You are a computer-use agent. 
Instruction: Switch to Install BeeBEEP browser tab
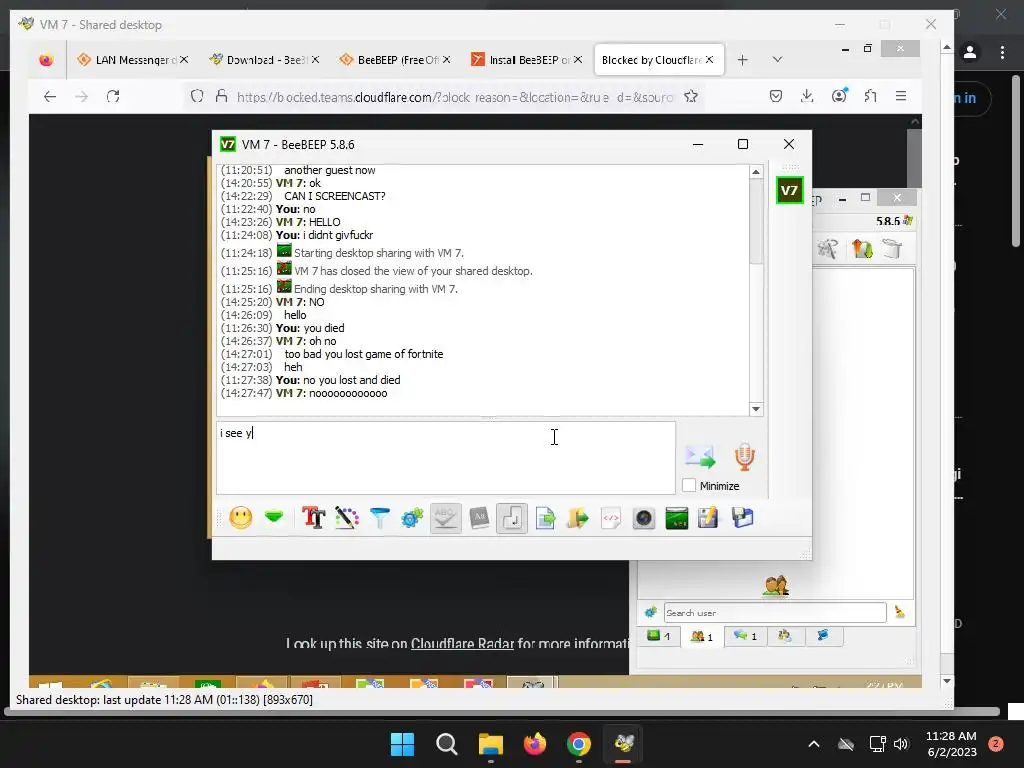(526, 59)
